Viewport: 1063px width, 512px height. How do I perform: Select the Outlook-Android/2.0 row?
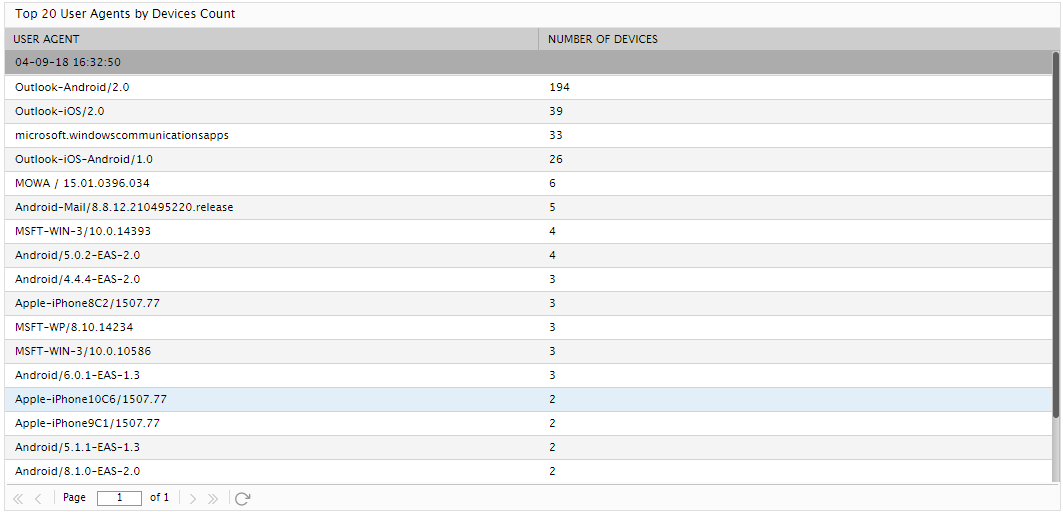pyautogui.click(x=527, y=87)
